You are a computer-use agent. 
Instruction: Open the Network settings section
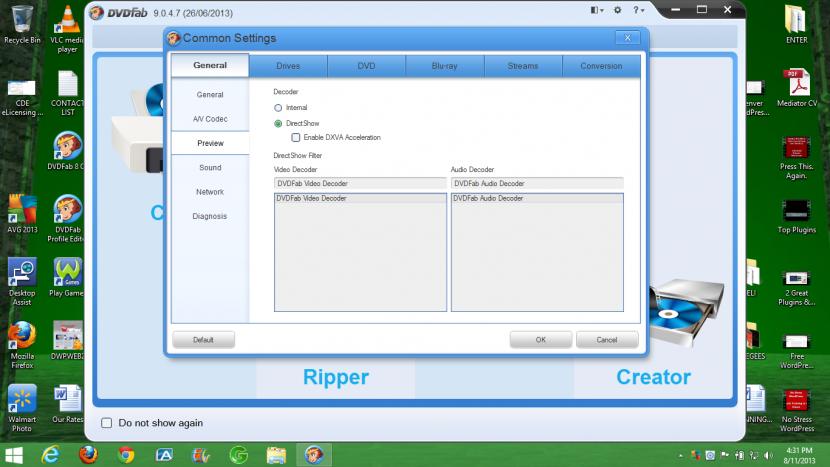tap(210, 192)
